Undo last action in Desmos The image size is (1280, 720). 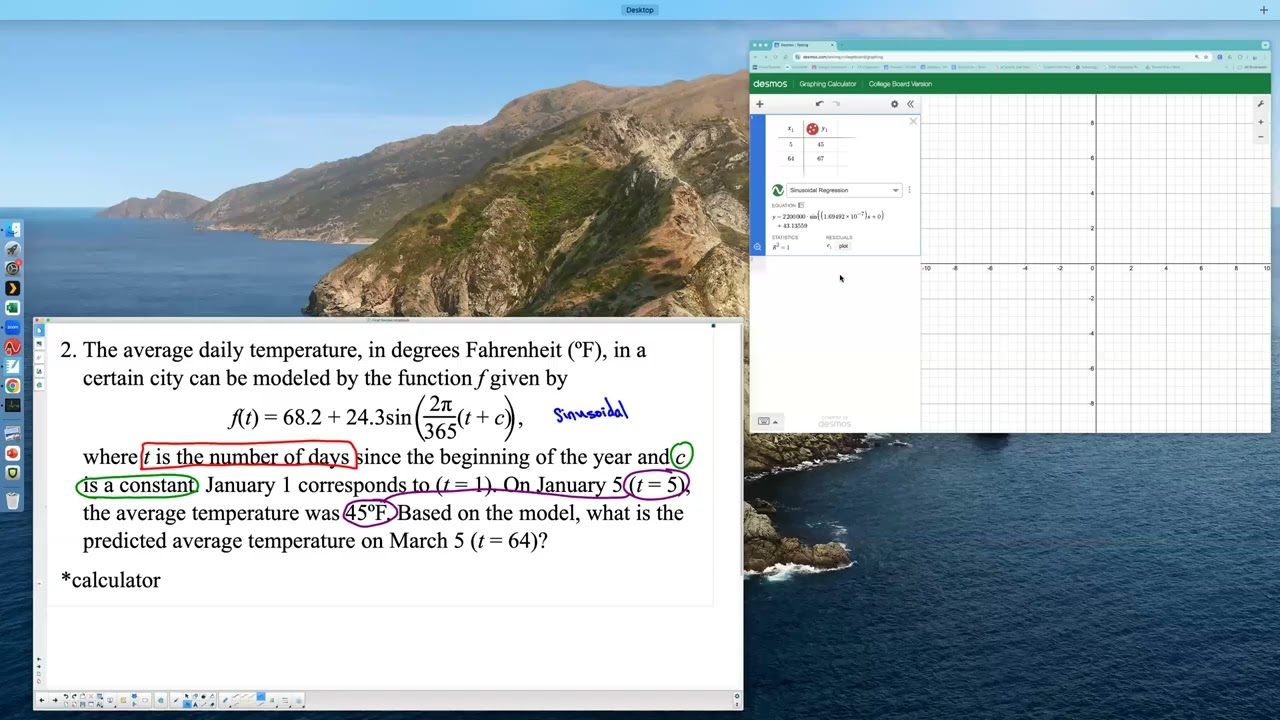(819, 104)
